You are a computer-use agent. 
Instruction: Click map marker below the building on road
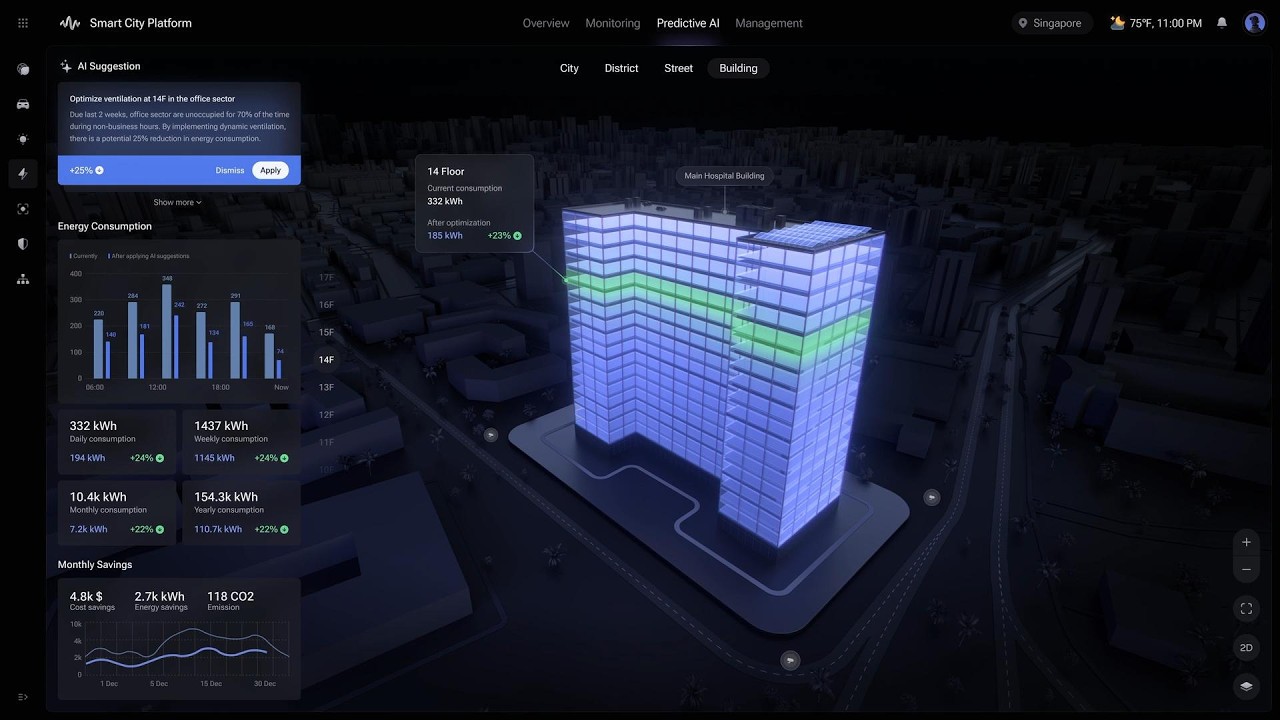click(791, 660)
